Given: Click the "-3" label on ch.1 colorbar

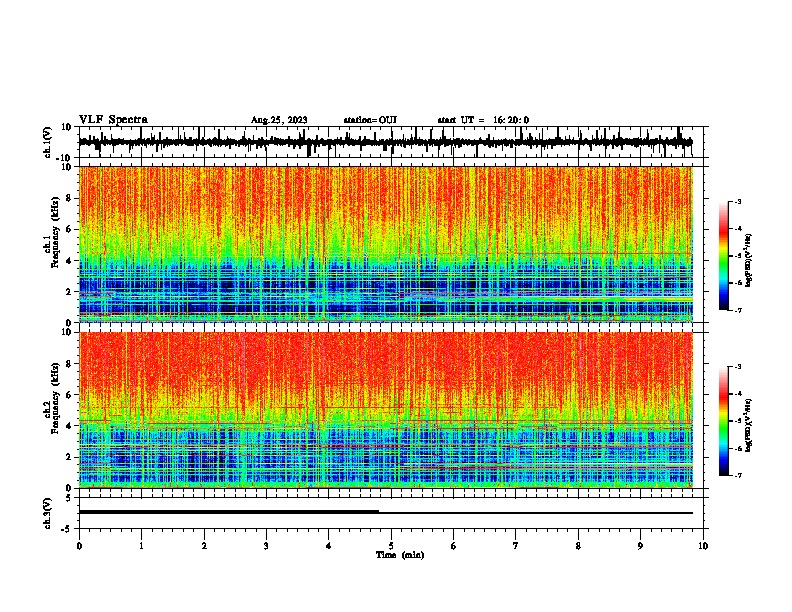Looking at the screenshot, I should coord(738,201).
